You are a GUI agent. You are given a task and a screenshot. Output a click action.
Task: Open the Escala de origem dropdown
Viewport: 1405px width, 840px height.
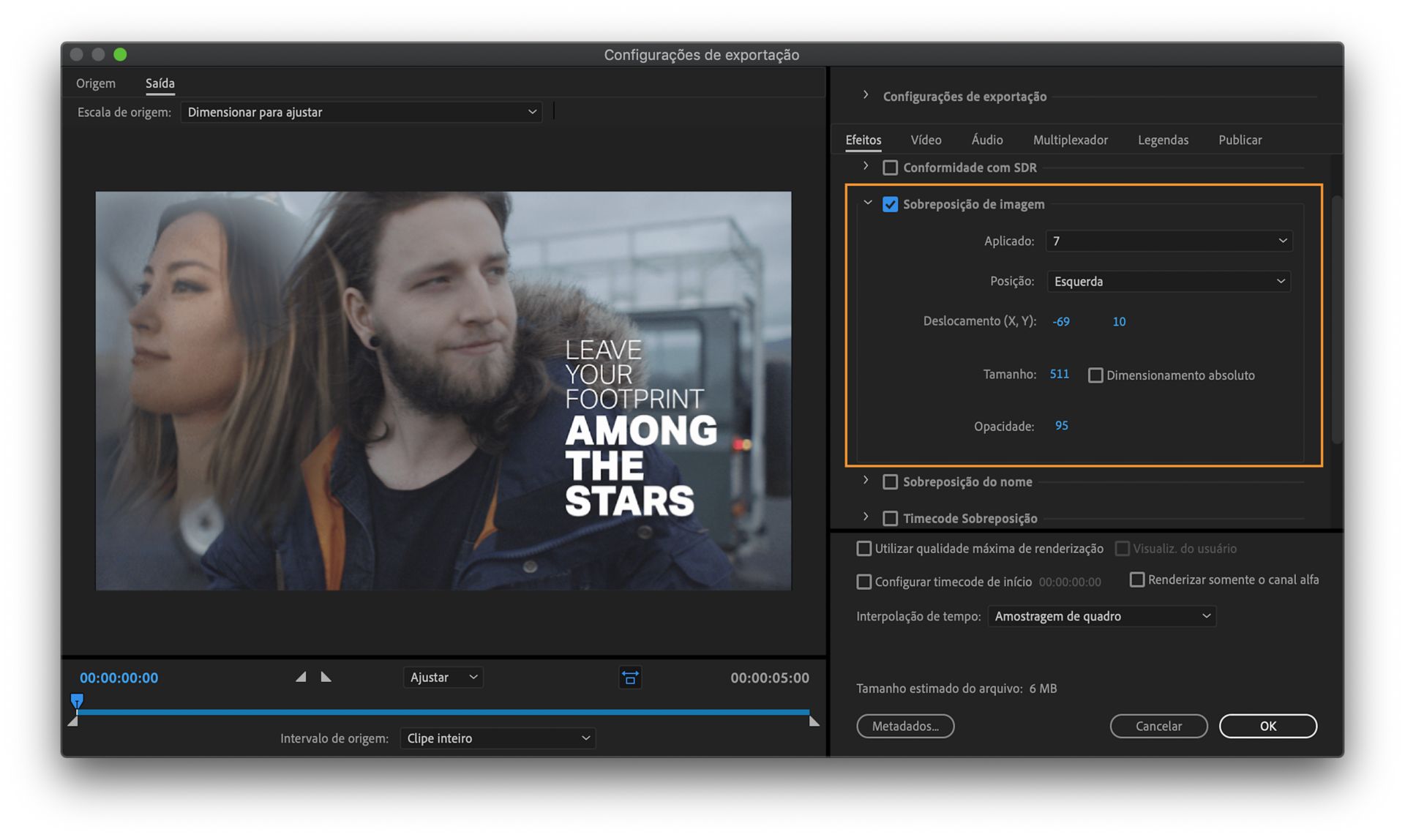361,112
